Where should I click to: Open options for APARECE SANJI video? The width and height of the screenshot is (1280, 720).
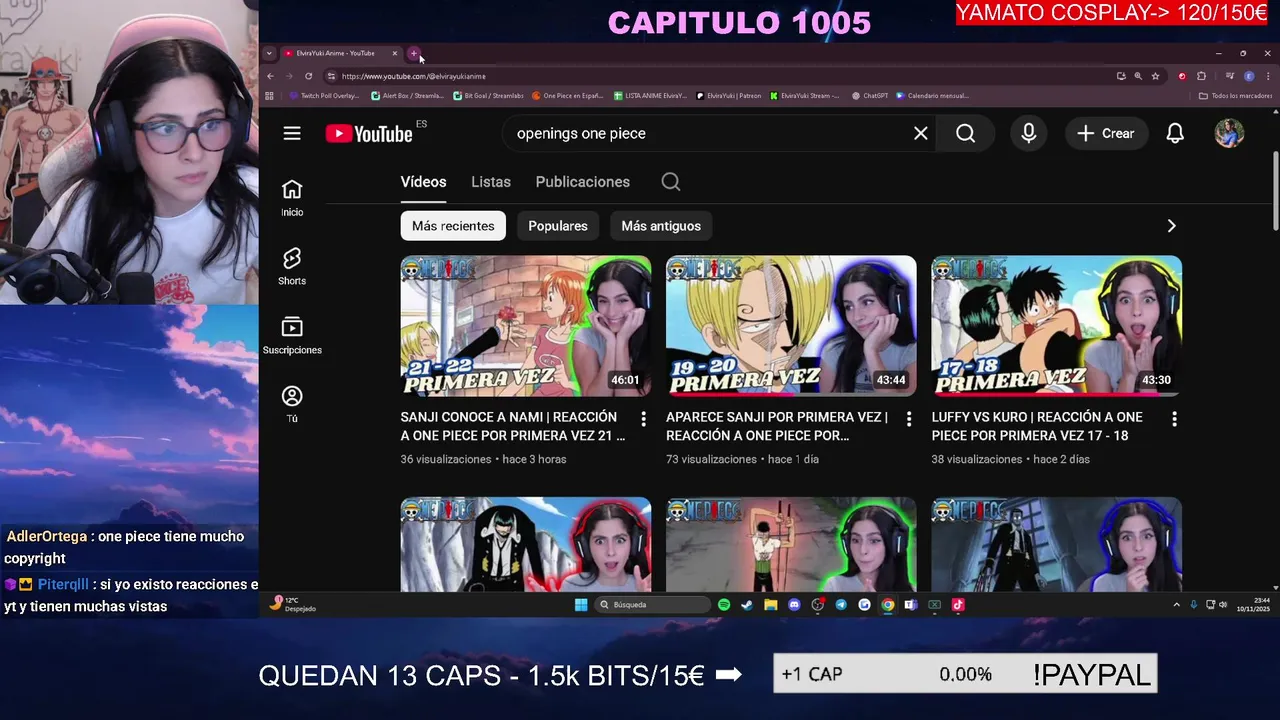[x=909, y=419]
